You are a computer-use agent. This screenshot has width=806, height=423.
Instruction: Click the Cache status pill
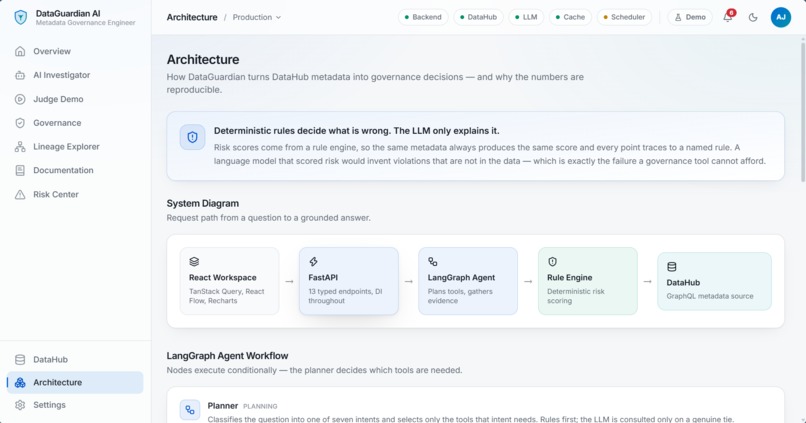pos(570,17)
